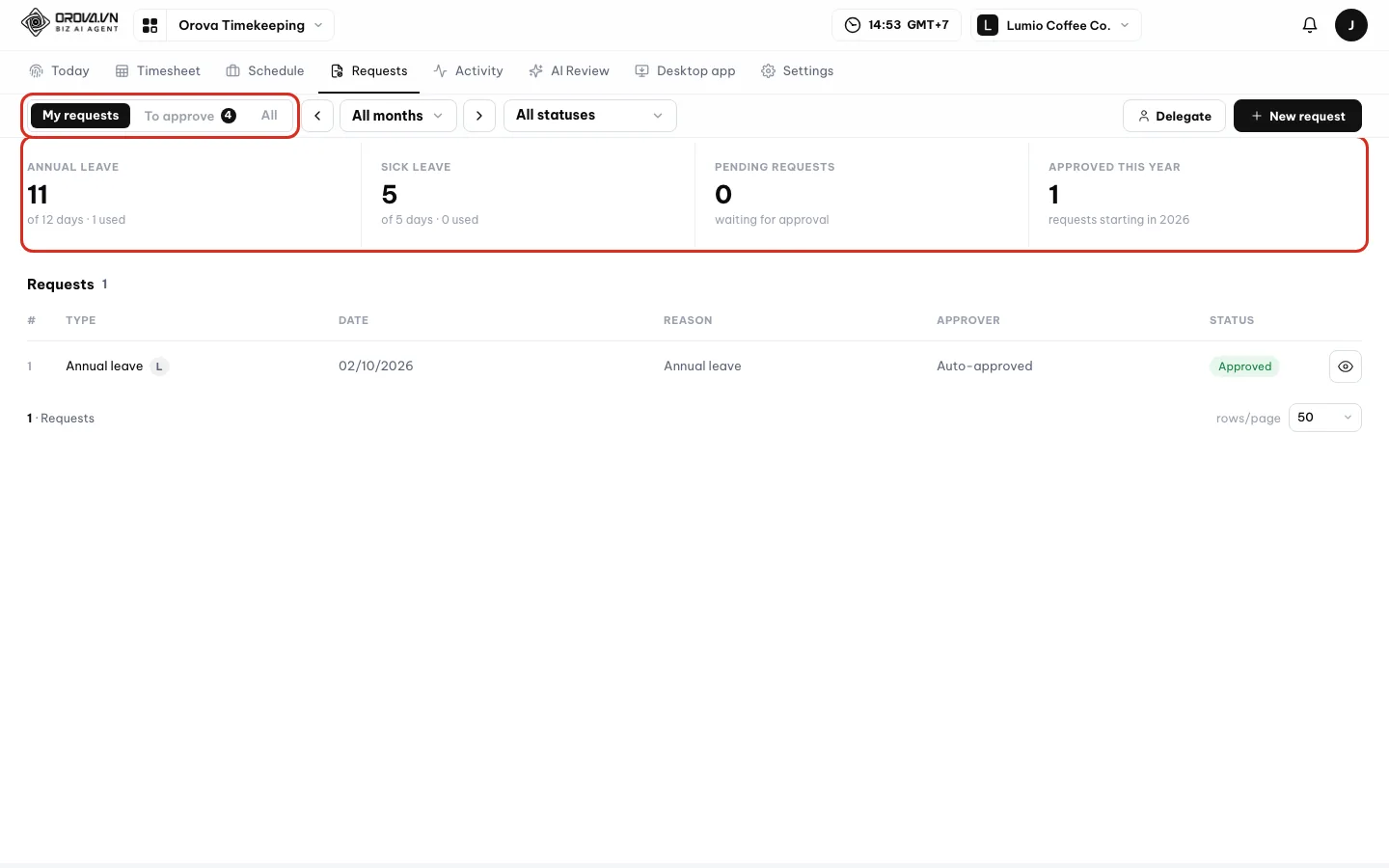The height and width of the screenshot is (868, 1389).
Task: Open the user avatar J menu
Action: tap(1351, 25)
